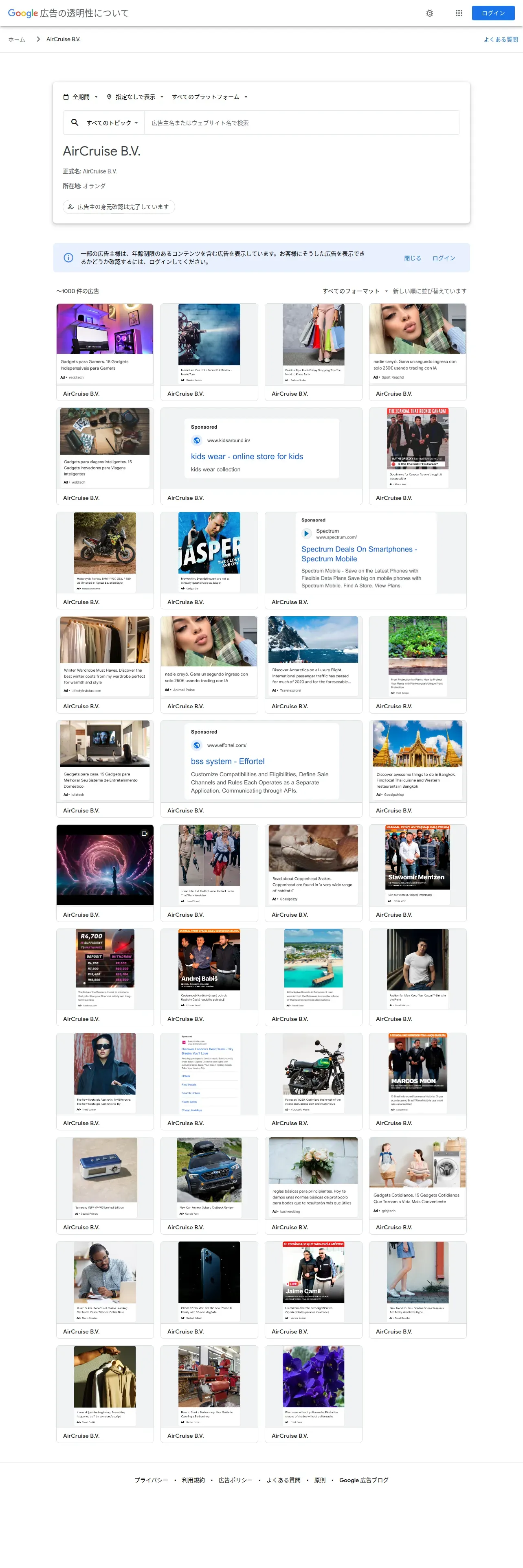
Task: Open the kids wear online store ad
Action: coord(261,456)
